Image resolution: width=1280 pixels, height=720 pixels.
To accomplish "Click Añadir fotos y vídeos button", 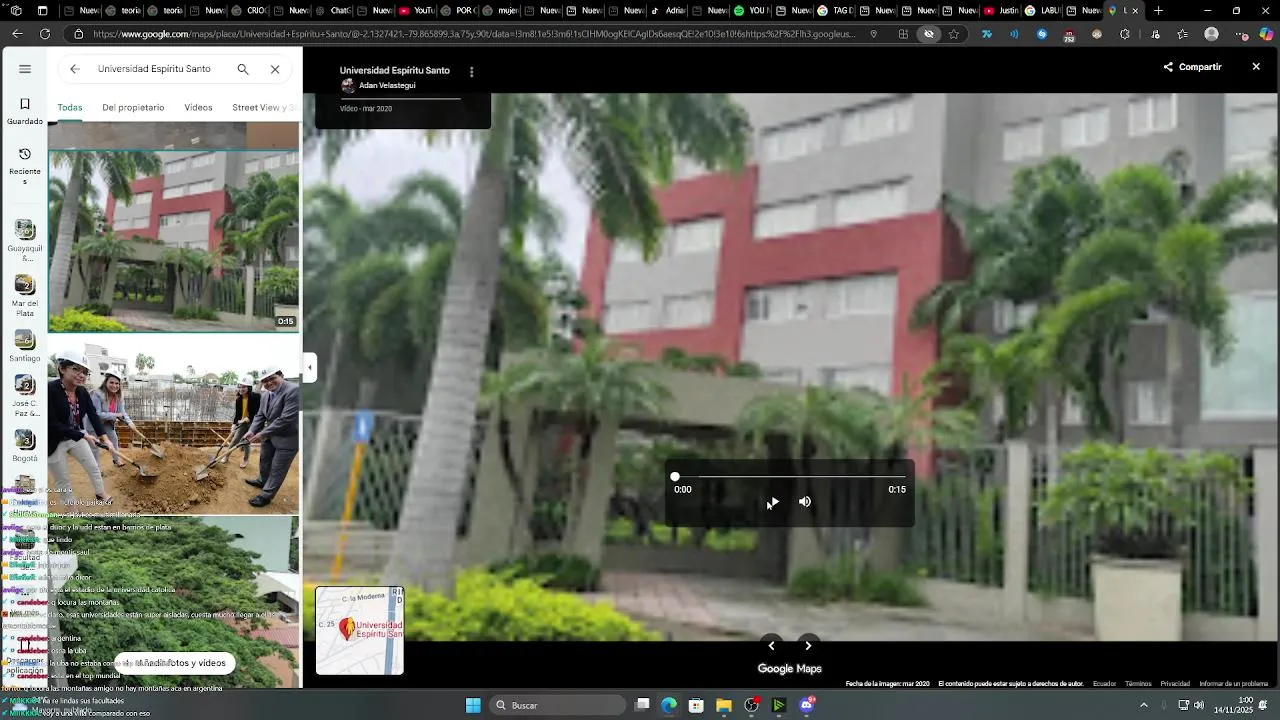I will point(174,663).
